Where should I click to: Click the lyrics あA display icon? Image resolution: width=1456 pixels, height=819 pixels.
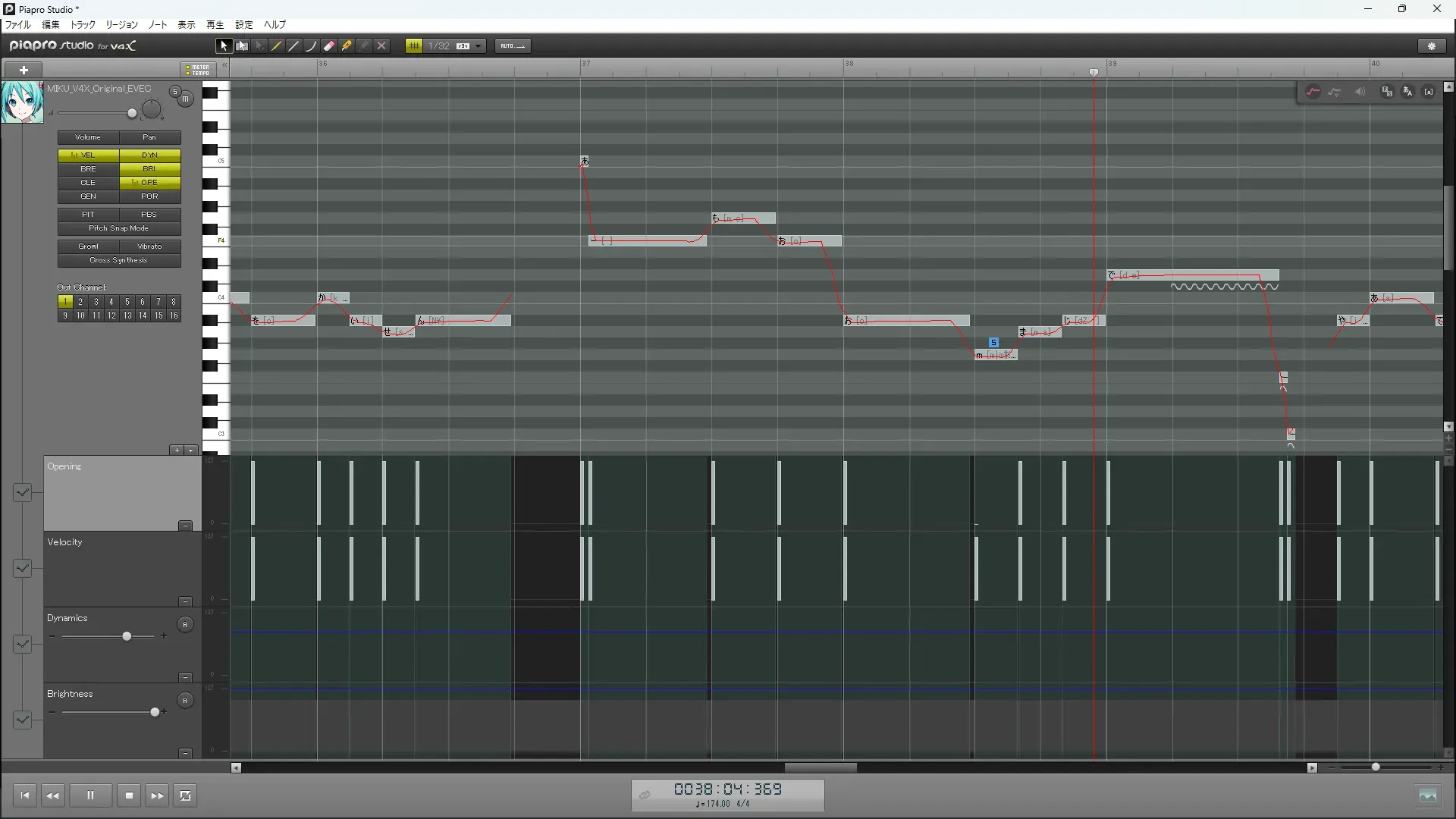point(1407,92)
